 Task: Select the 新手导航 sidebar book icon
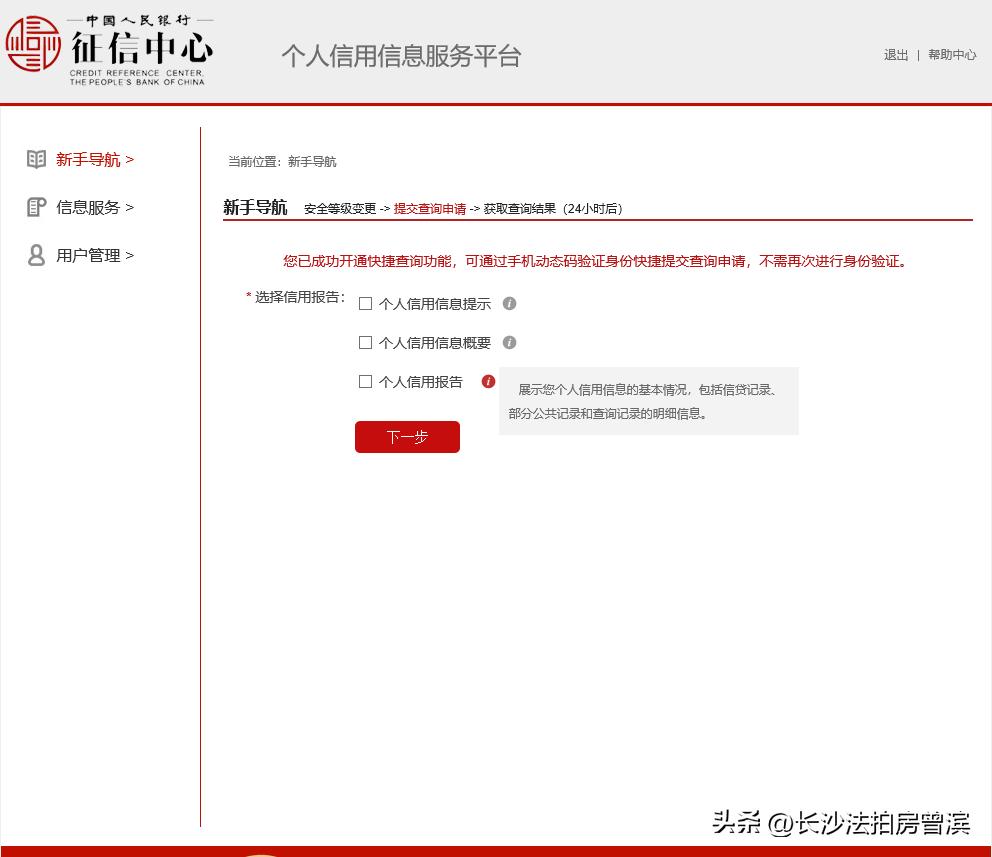pyautogui.click(x=36, y=158)
